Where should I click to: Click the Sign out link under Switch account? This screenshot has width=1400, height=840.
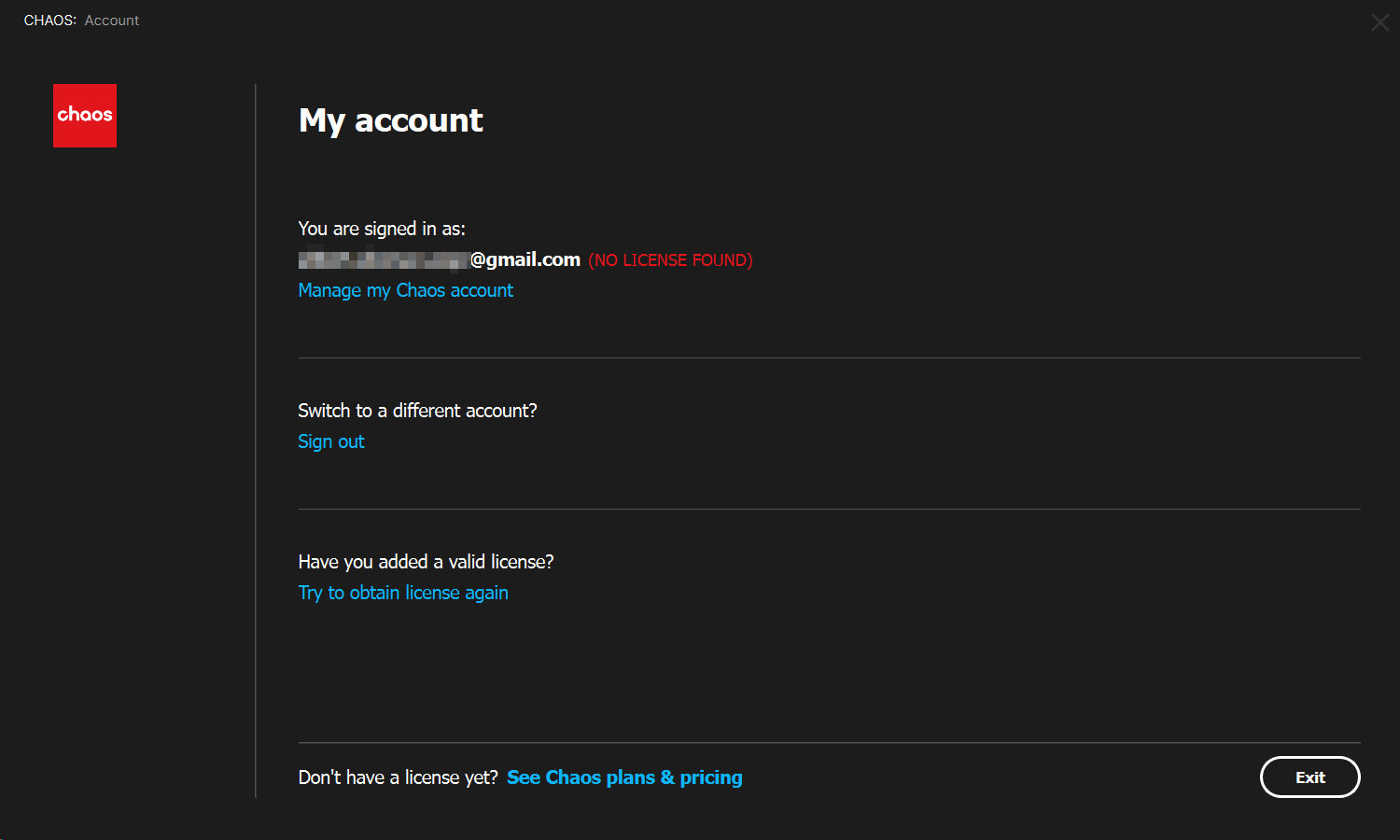click(x=330, y=441)
